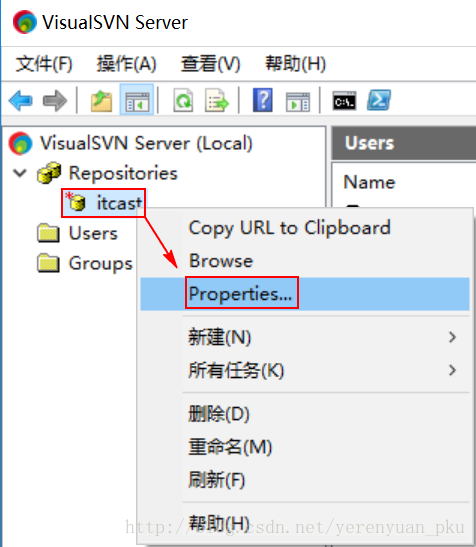Viewport: 476px width, 547px height.
Task: Select the Repositories tree label
Action: coord(123,173)
